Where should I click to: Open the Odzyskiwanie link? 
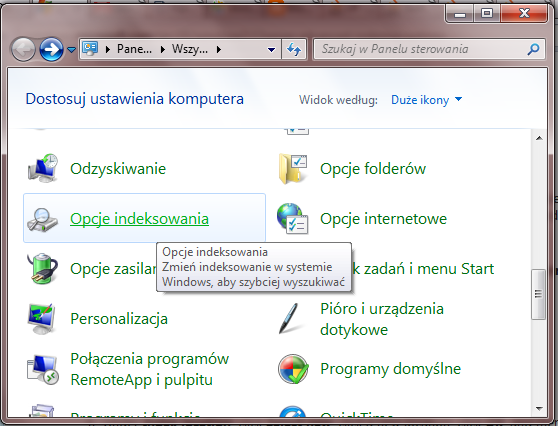pos(118,169)
